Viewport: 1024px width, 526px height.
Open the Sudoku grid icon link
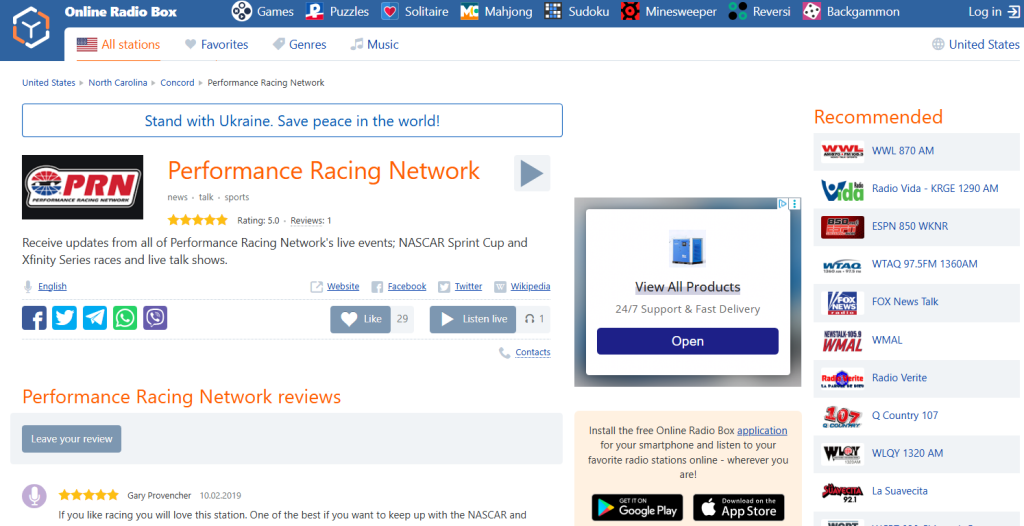553,11
